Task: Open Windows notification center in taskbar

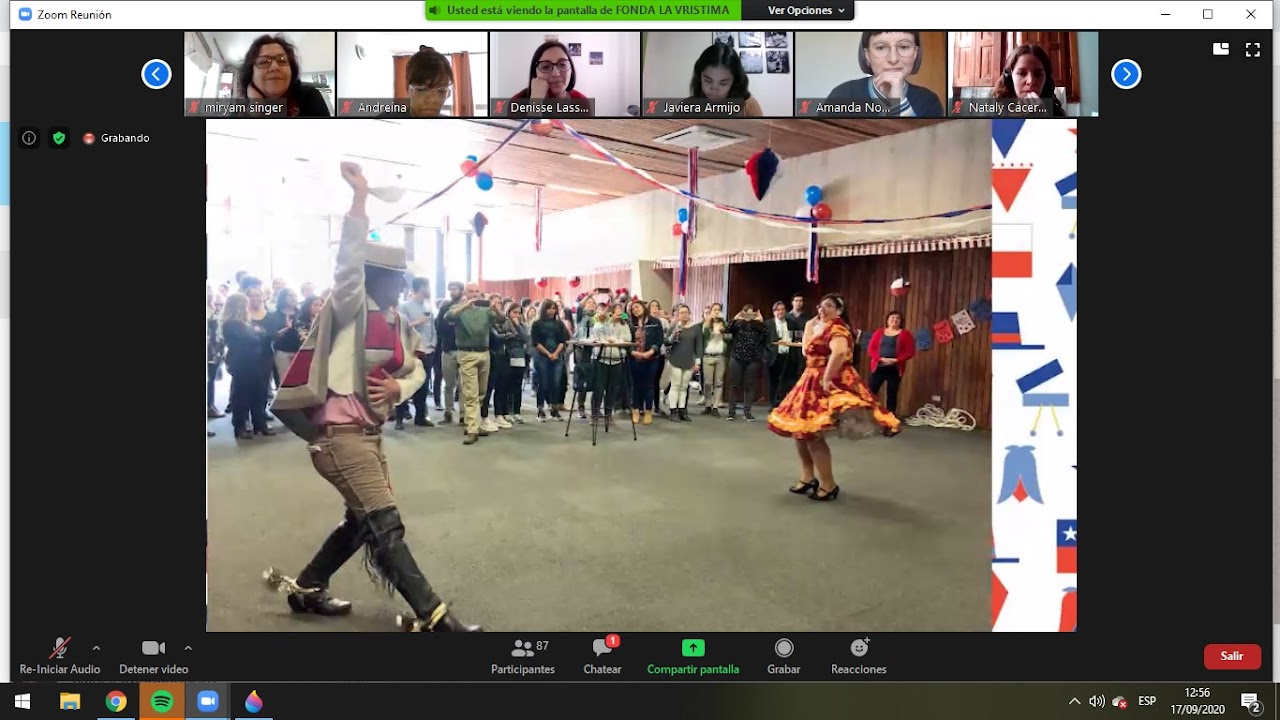Action: click(1250, 701)
